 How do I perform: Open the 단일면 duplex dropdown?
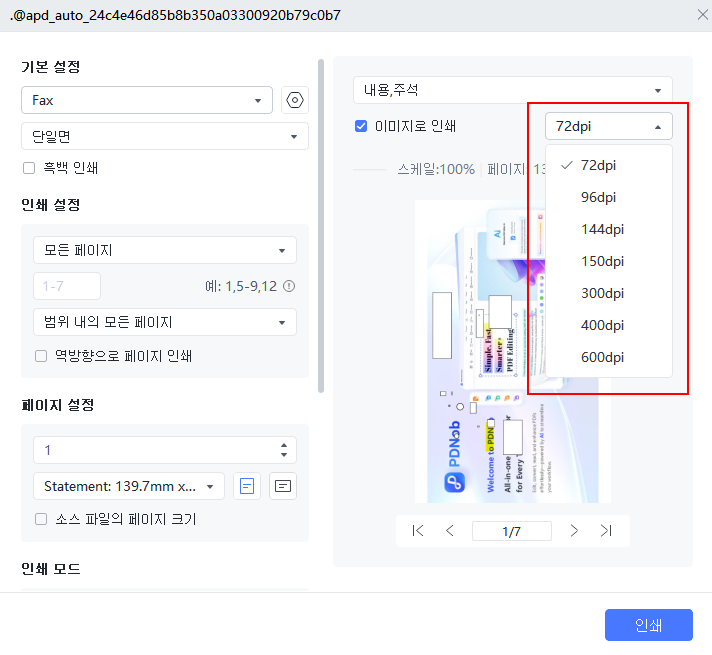tap(165, 136)
